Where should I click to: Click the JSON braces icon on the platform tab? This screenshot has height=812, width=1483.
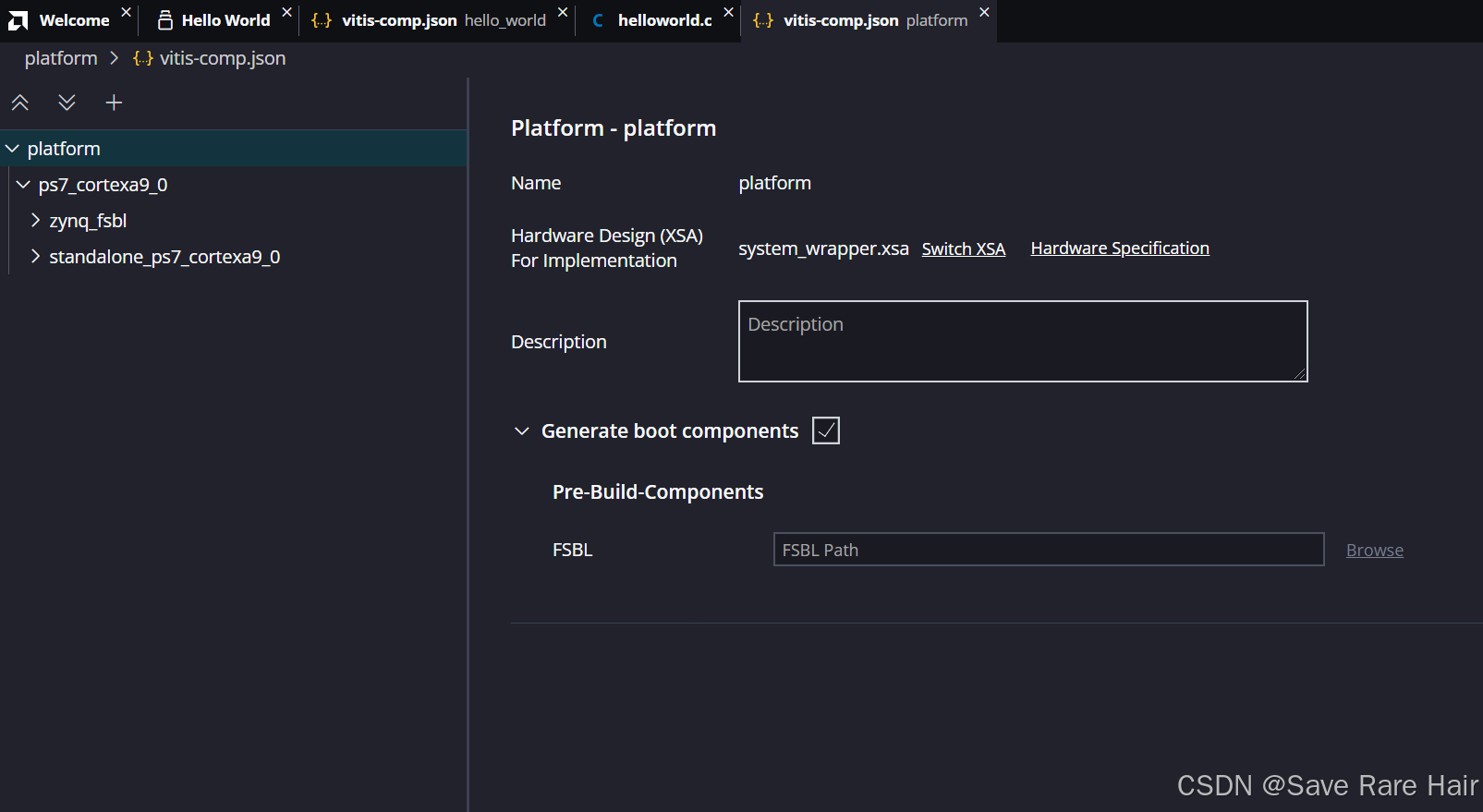pyautogui.click(x=763, y=20)
